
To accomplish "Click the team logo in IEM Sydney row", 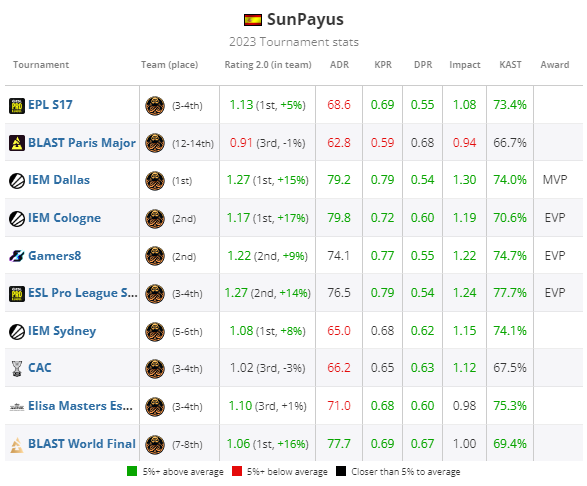I will 155,332.
